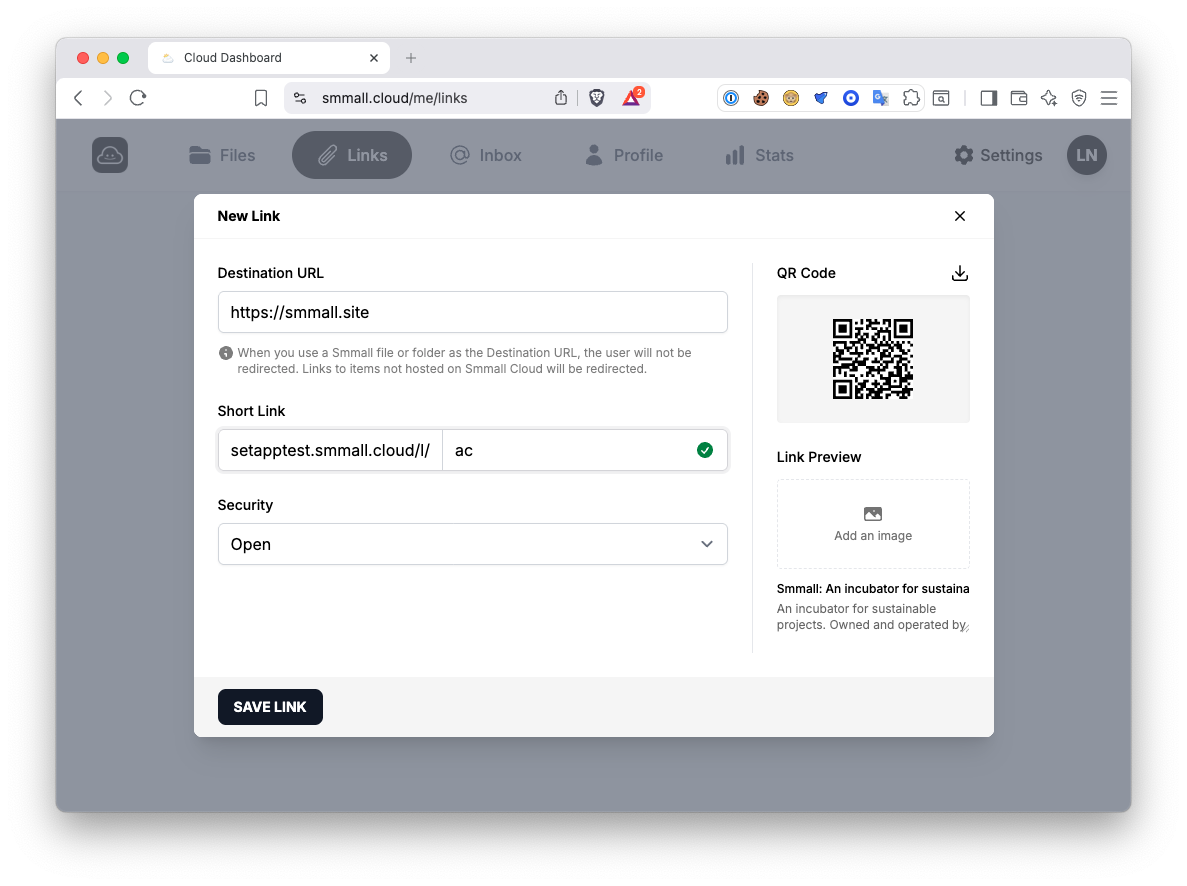Reload the current page

(138, 98)
